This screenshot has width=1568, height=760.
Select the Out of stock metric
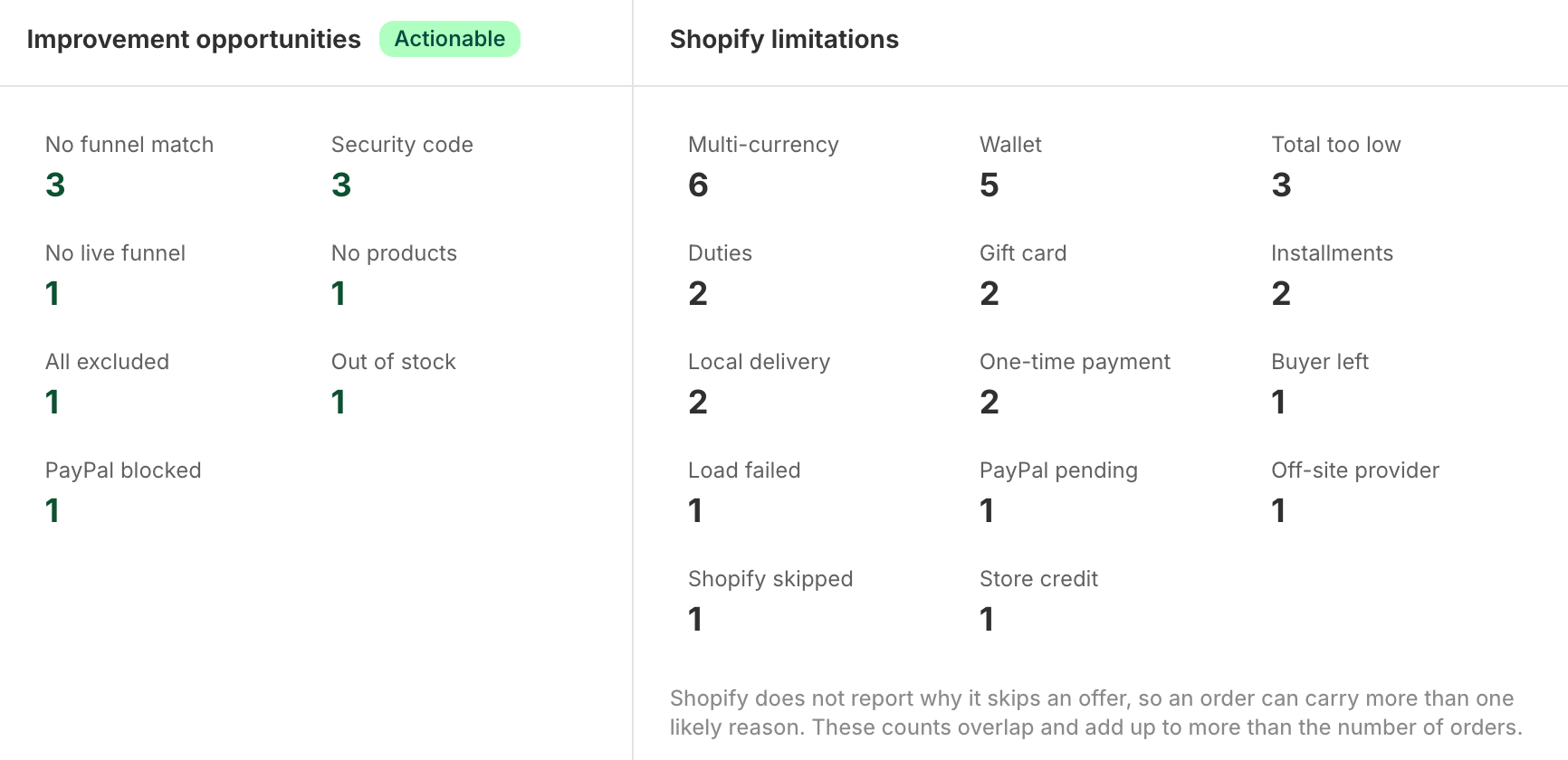coord(393,384)
